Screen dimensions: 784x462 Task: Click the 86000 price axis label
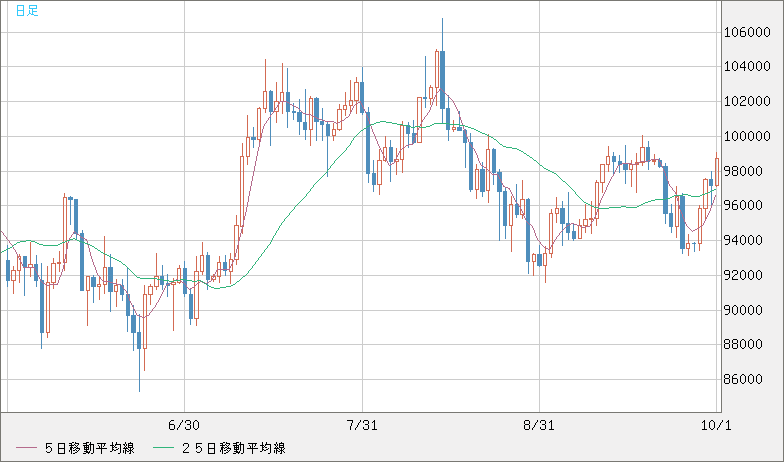(x=747, y=380)
